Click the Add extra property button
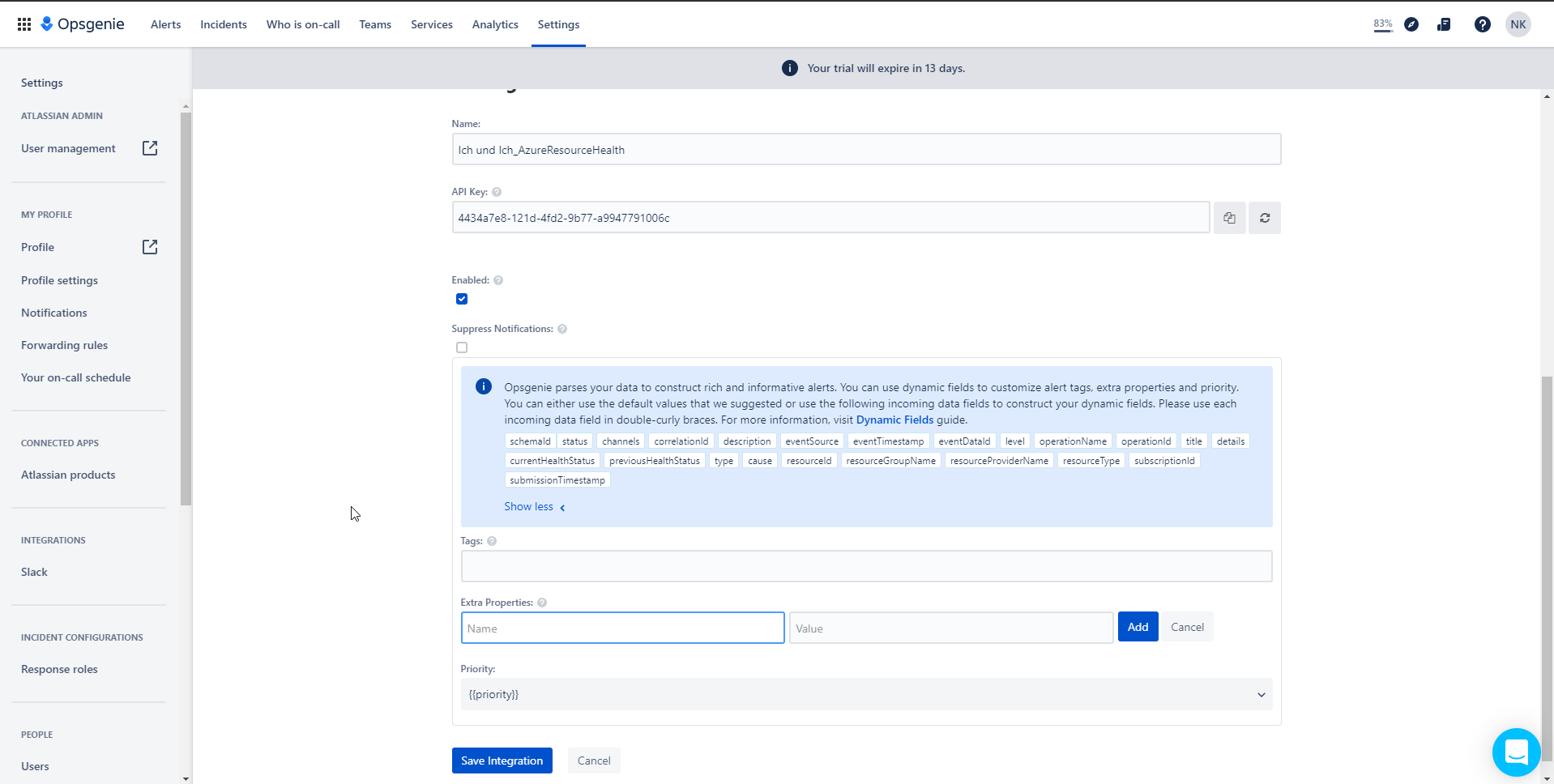The width and height of the screenshot is (1554, 784). point(1138,627)
